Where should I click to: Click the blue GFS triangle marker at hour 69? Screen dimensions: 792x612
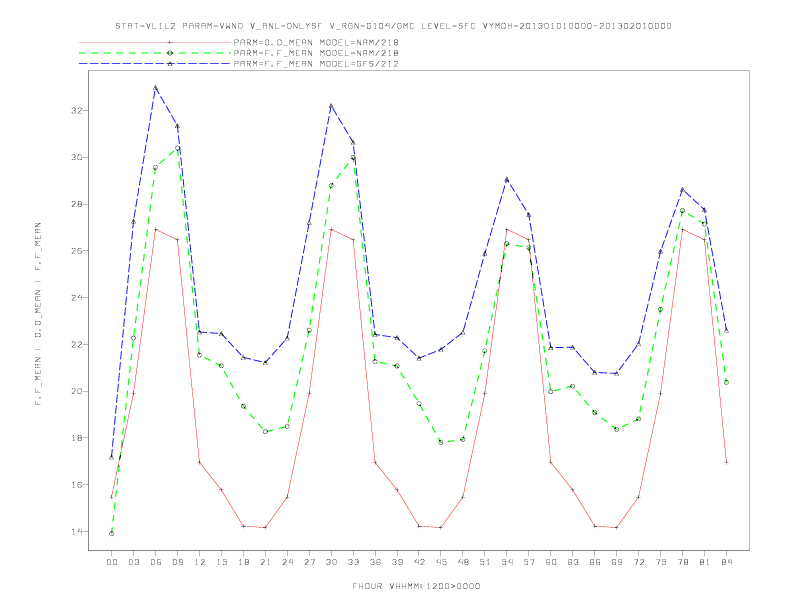(x=616, y=373)
